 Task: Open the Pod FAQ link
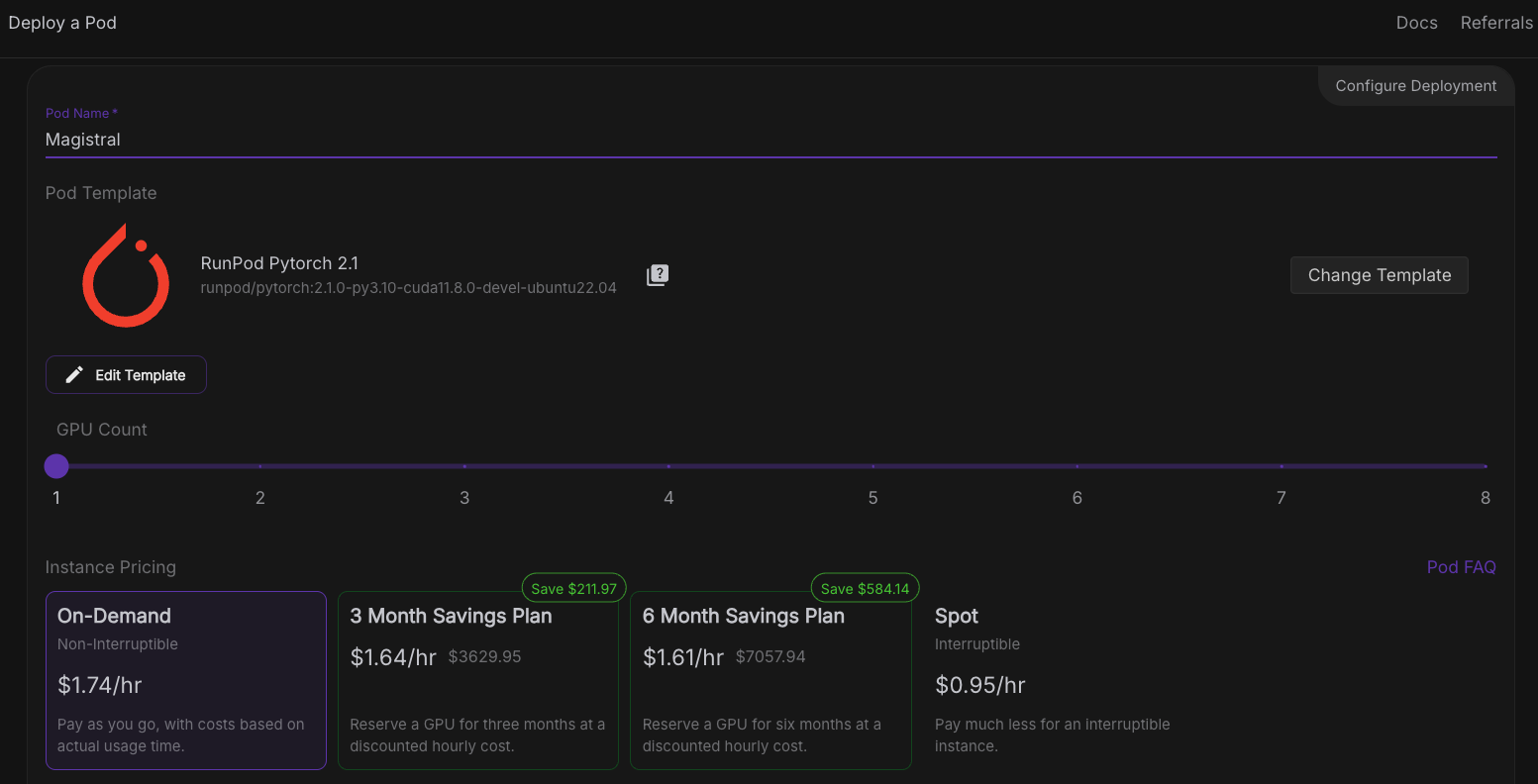pyautogui.click(x=1461, y=567)
